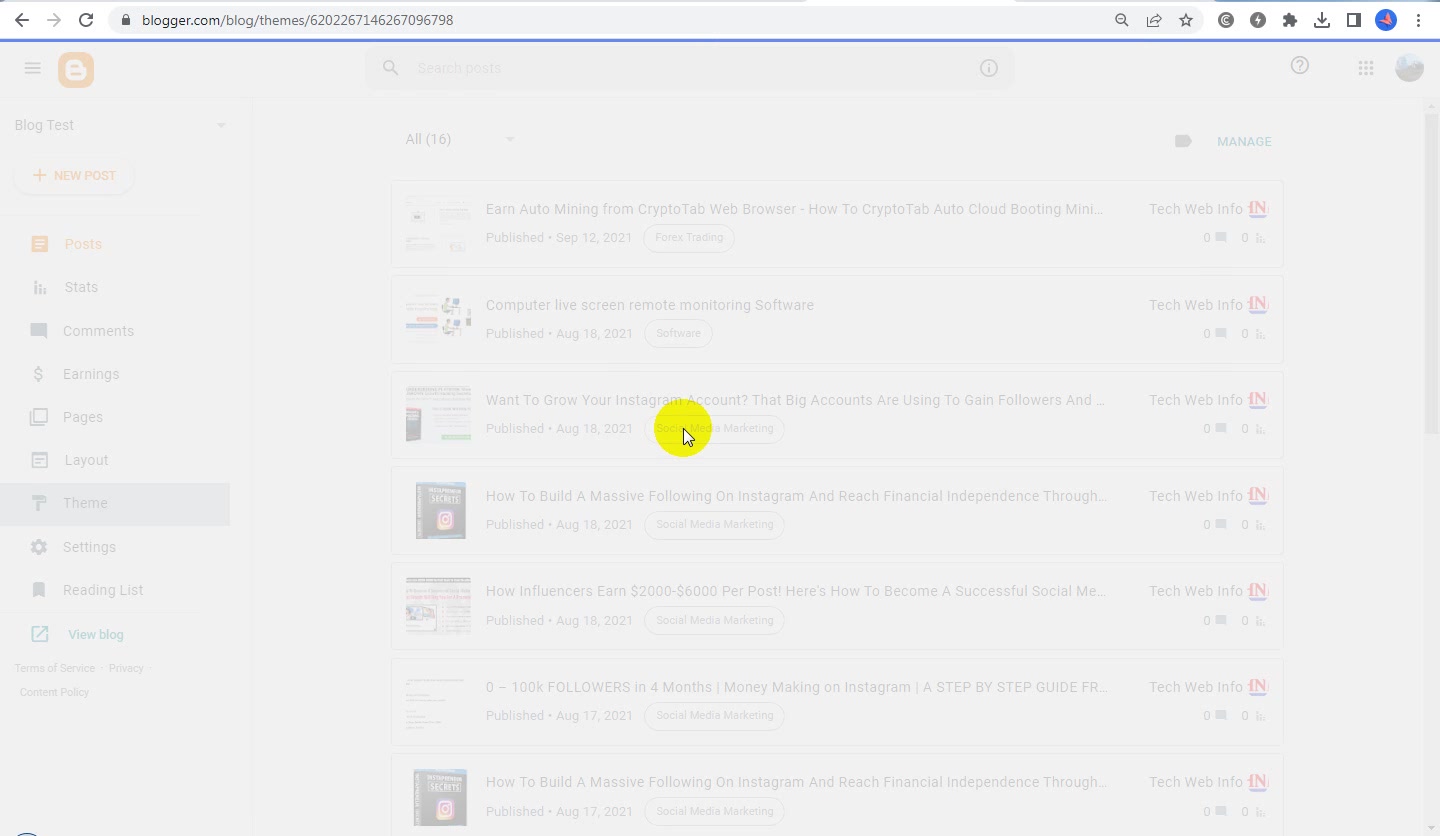Viewport: 1440px width, 836px height.
Task: Click the label tag icon beside Manage
Action: (1183, 141)
